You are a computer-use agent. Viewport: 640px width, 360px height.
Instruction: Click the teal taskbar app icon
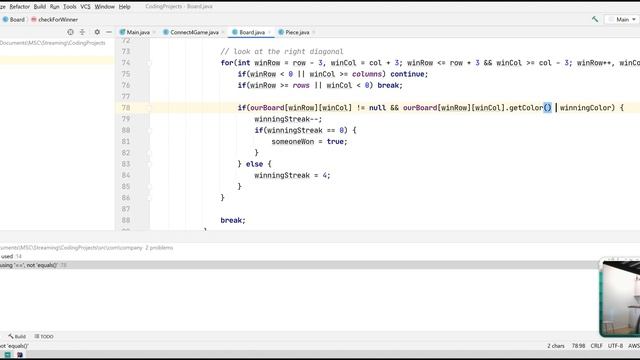[x=7, y=355]
